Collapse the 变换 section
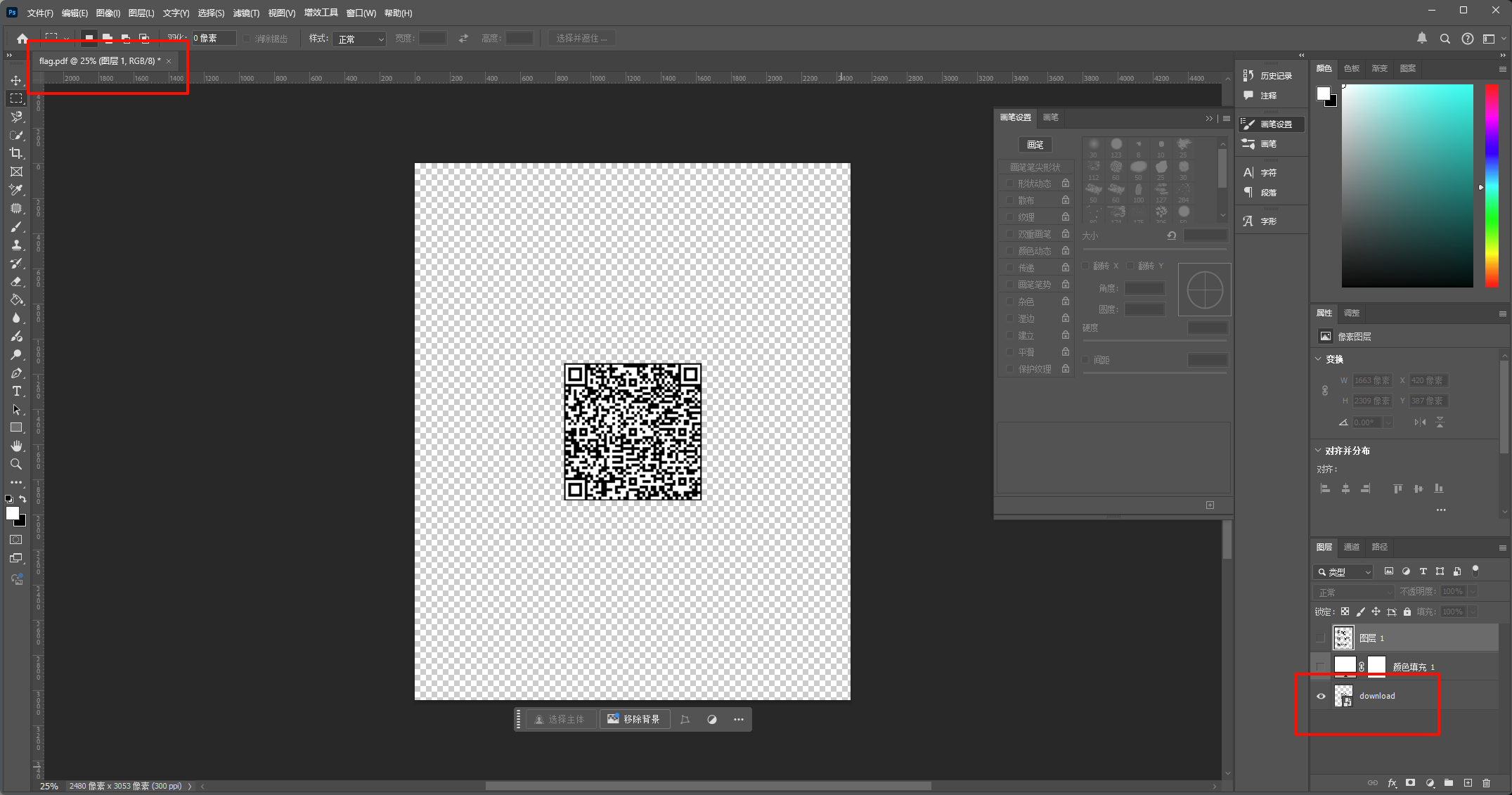 click(1319, 359)
